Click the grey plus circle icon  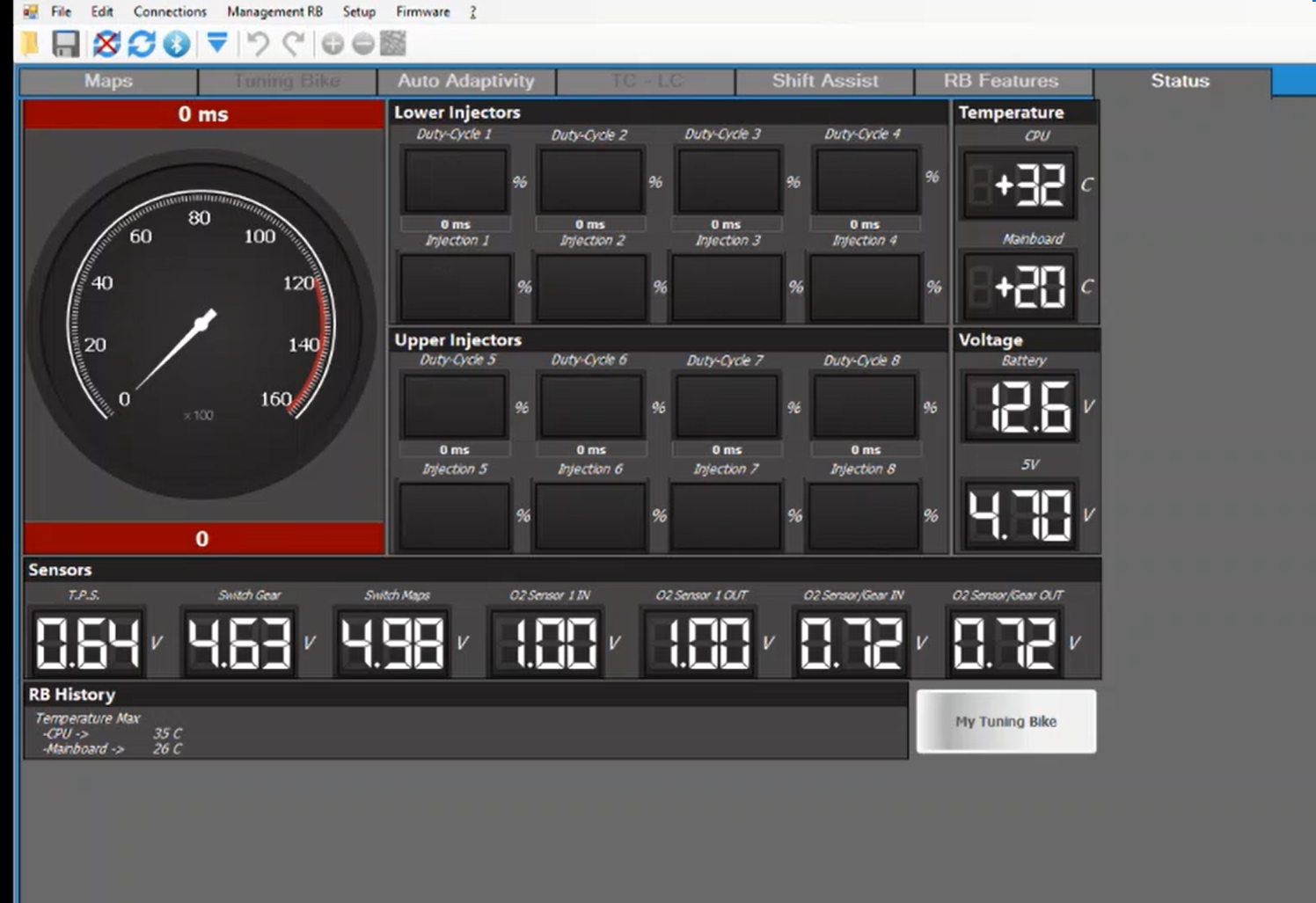point(333,43)
